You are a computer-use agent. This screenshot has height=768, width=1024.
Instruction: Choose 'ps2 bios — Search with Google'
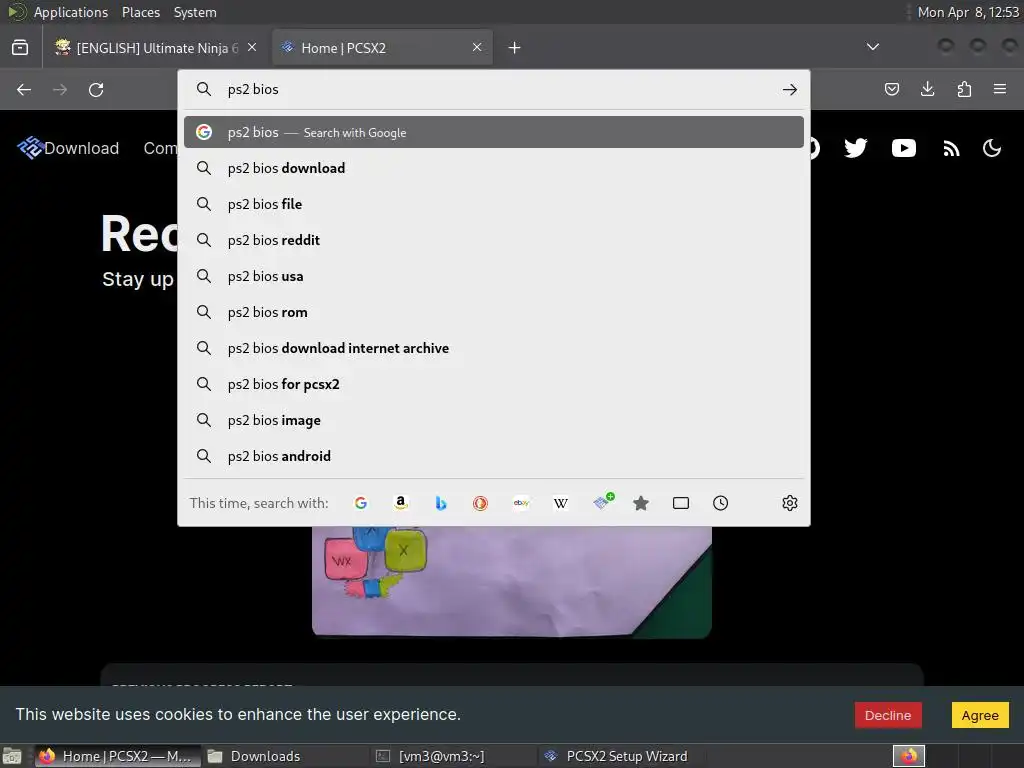(494, 132)
